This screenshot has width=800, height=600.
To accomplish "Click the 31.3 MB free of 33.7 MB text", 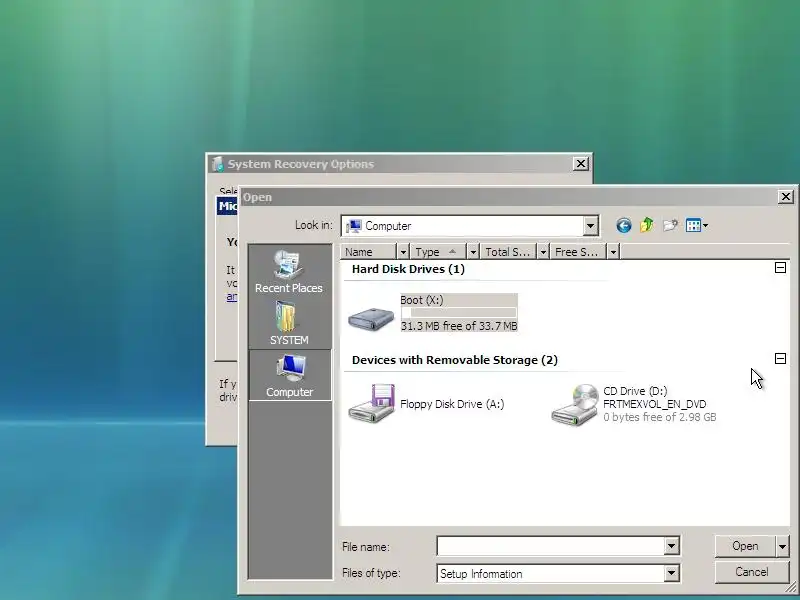I will 459,326.
